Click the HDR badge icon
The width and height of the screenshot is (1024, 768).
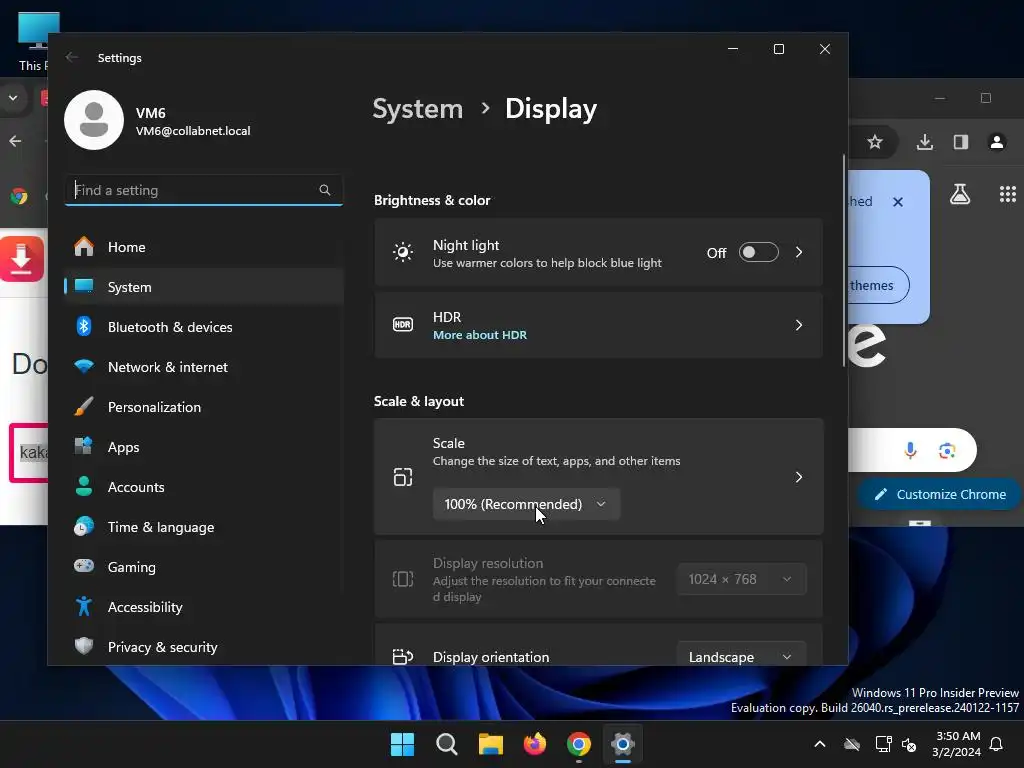(403, 325)
